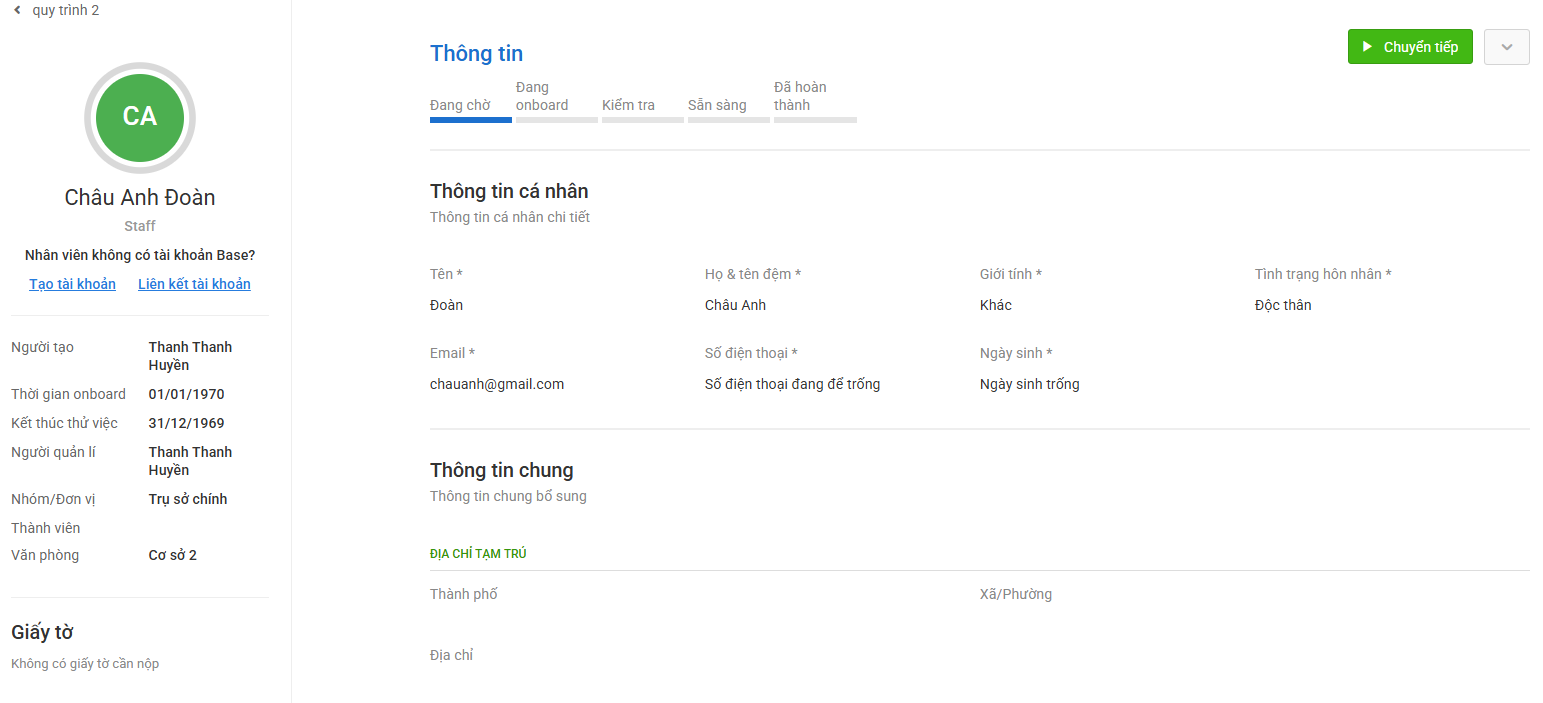This screenshot has height=703, width=1543.
Task: Click the quy trình 2 breadcrumb text
Action: click(x=66, y=10)
